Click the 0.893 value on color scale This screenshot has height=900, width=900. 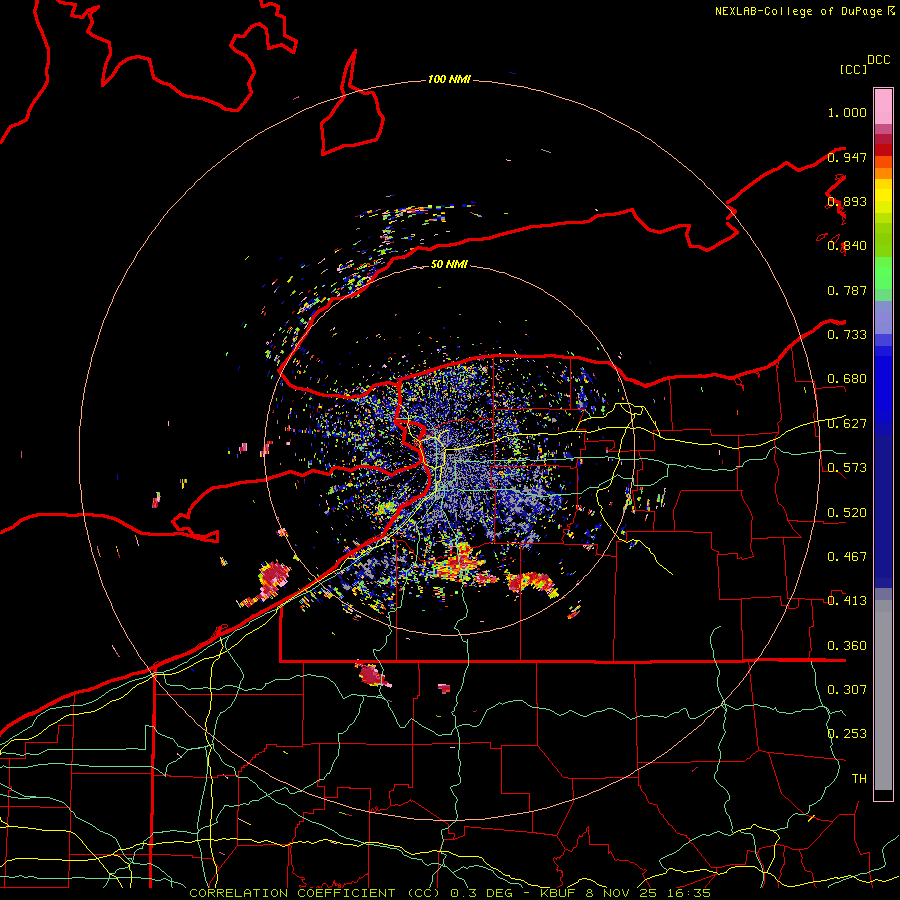pyautogui.click(x=847, y=201)
